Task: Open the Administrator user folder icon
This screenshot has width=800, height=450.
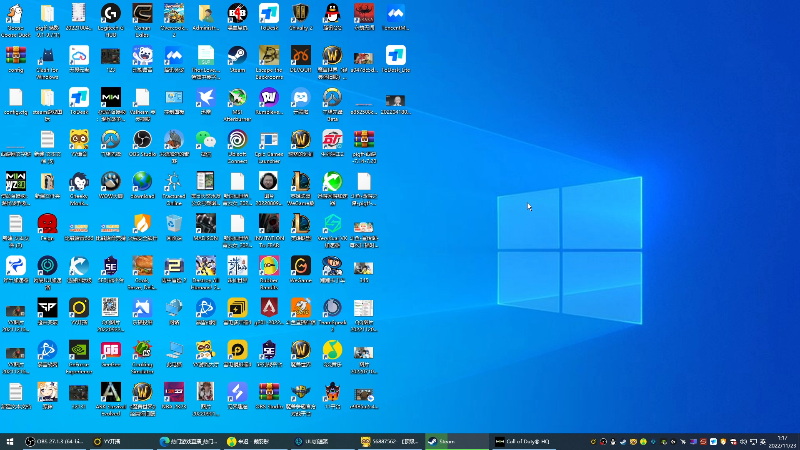Action: (x=206, y=17)
